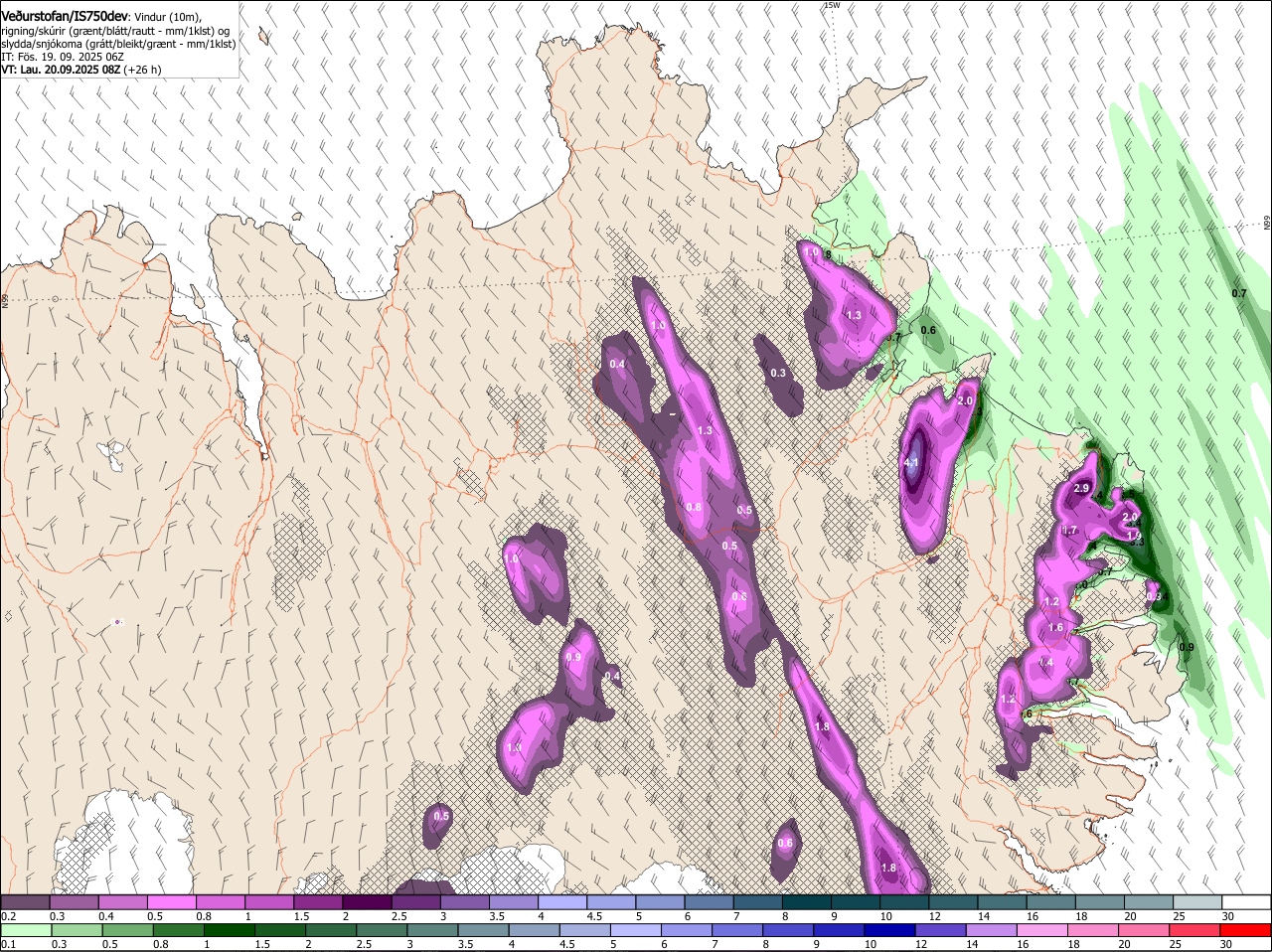Click the 1.4 precipitation value on the map
The width and height of the screenshot is (1272, 952).
click(x=1045, y=663)
